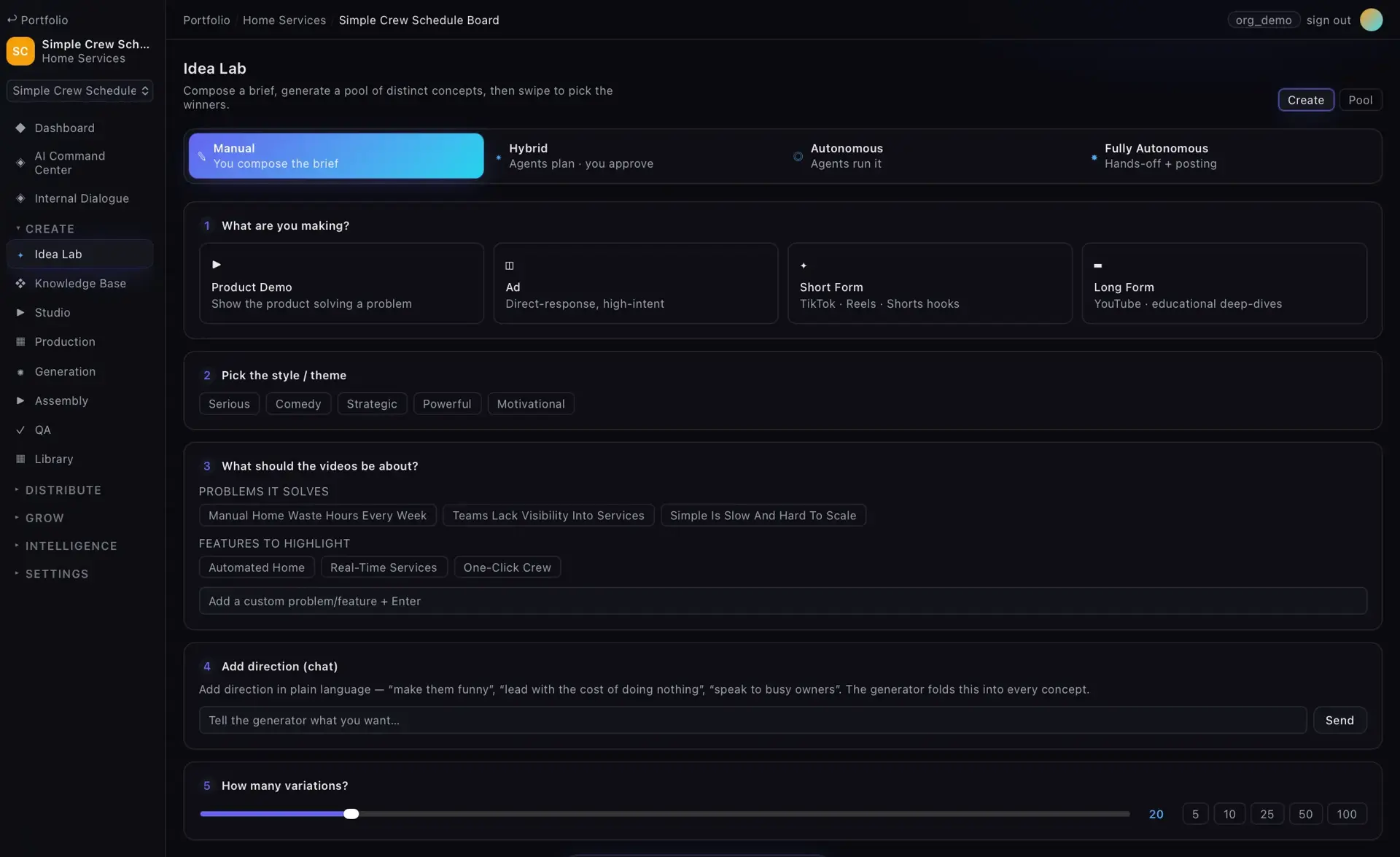Click the back arrow icon beside Portfolio
Image resolution: width=1400 pixels, height=857 pixels.
12,20
